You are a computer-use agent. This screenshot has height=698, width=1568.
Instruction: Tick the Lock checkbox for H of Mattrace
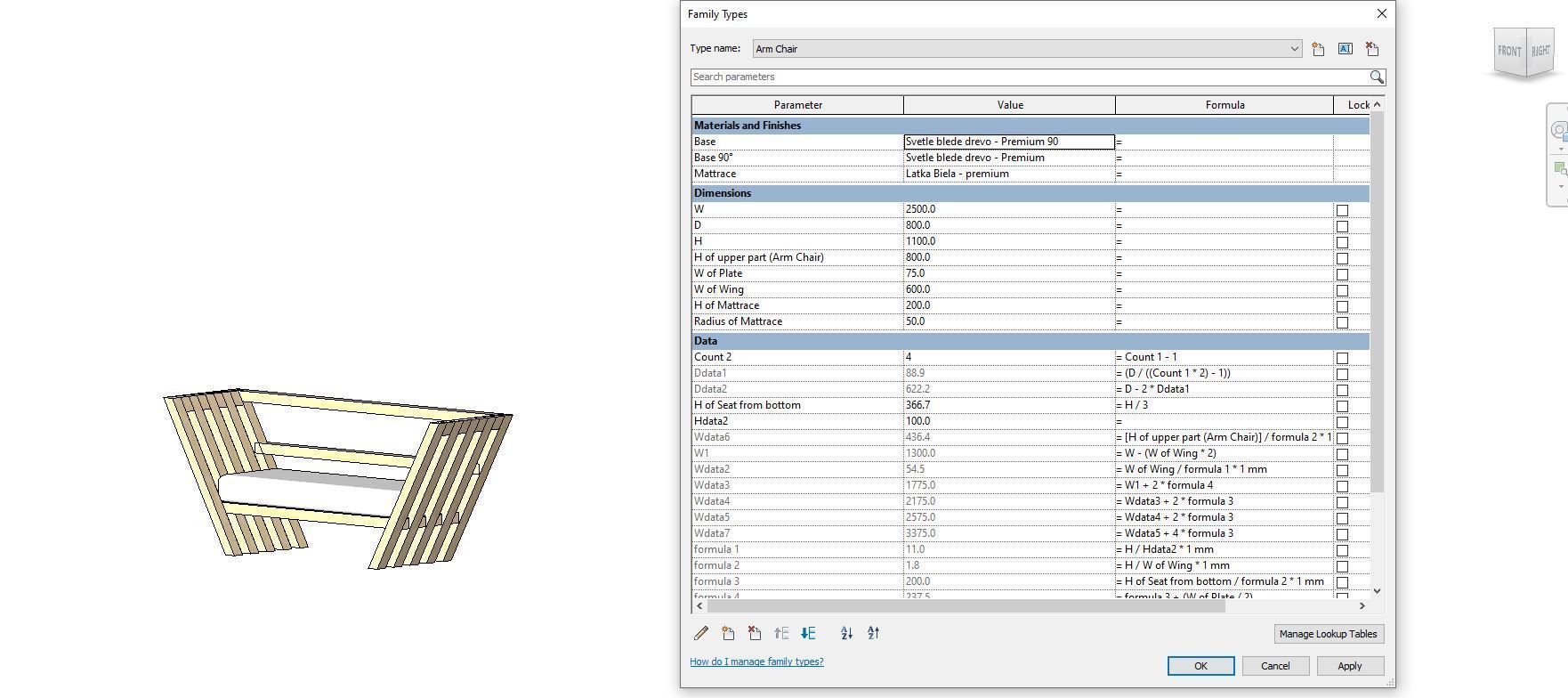click(x=1342, y=306)
